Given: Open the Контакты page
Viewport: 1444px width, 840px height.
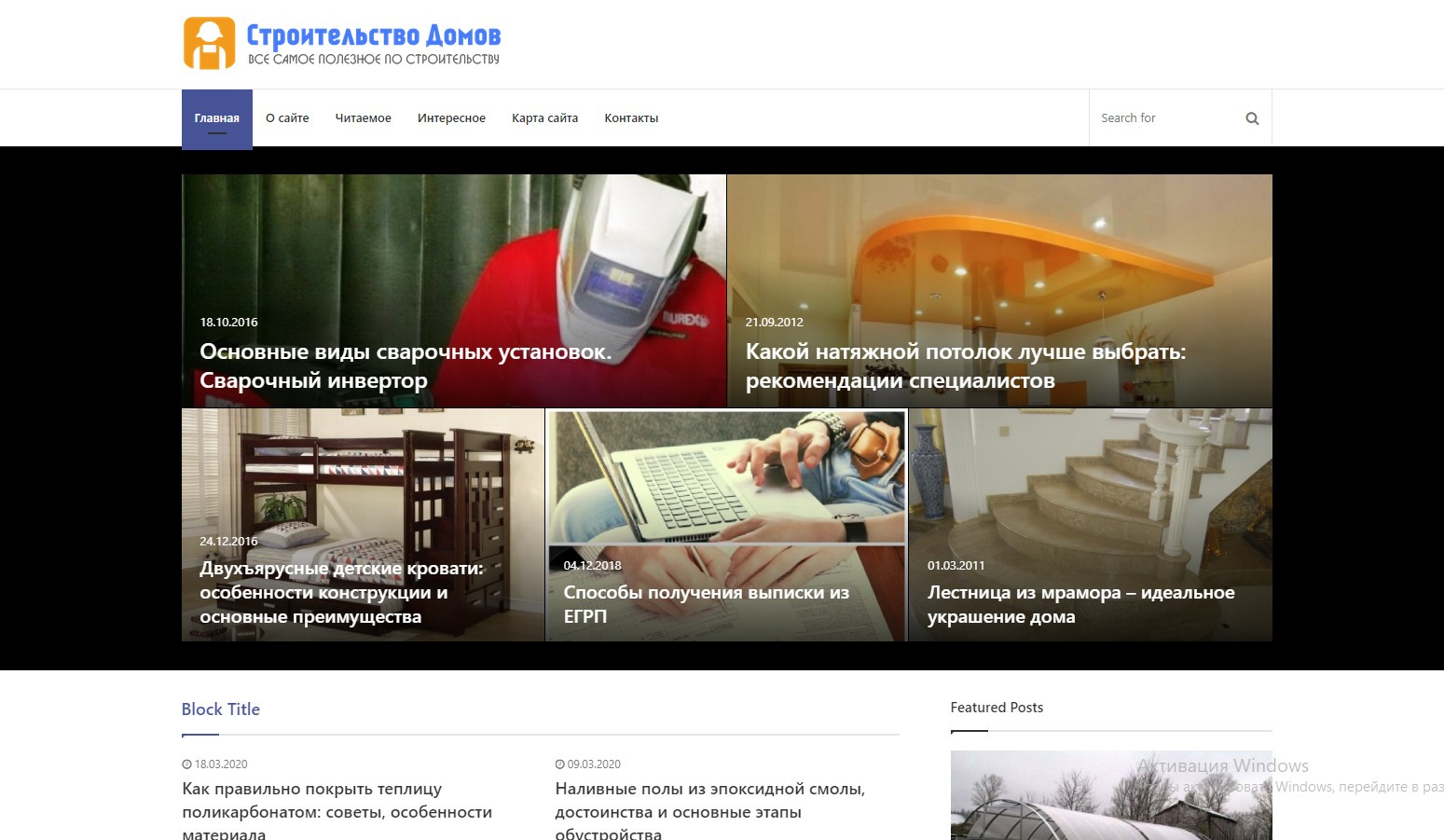Looking at the screenshot, I should click(631, 118).
